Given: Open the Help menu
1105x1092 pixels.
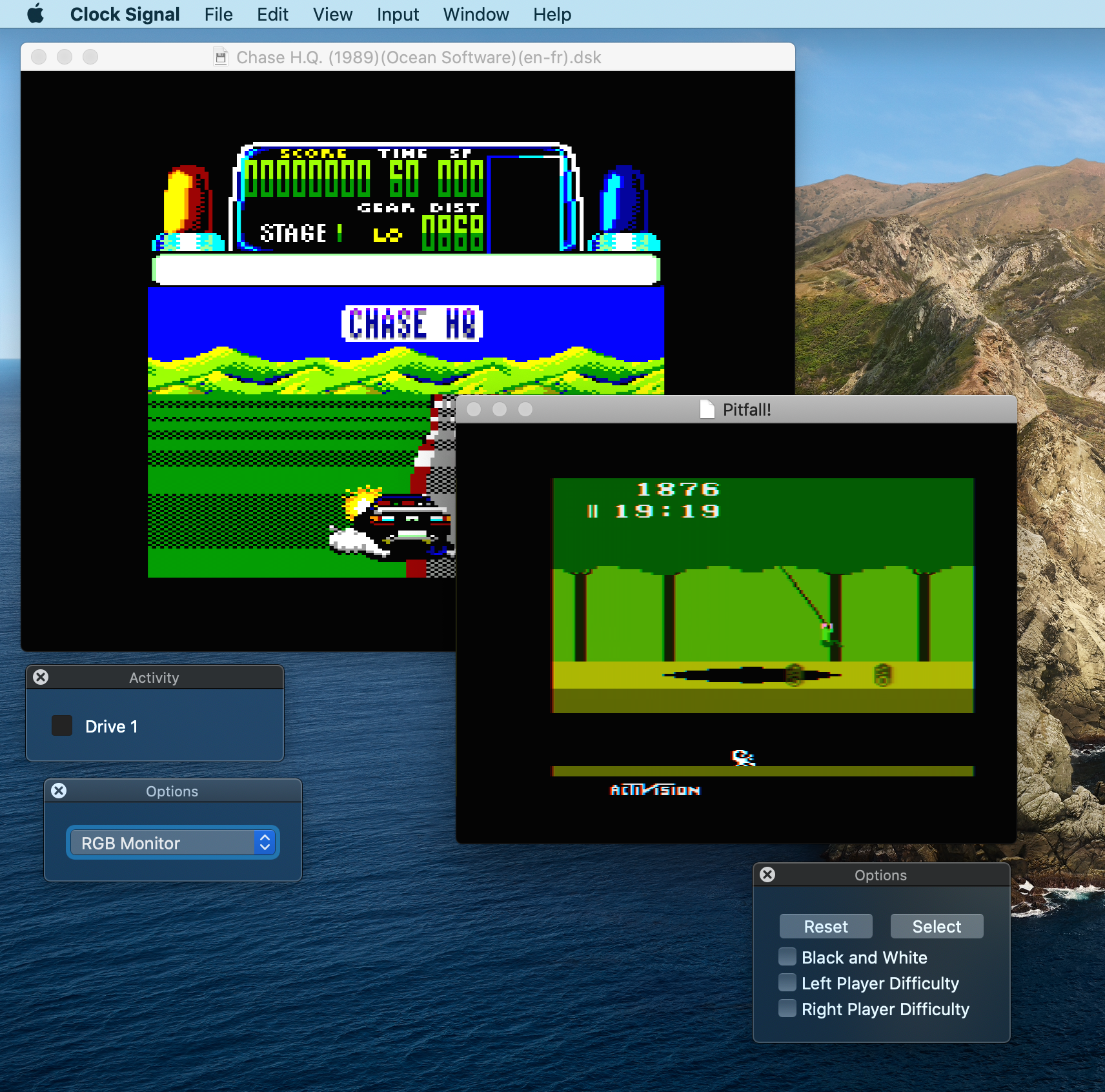Looking at the screenshot, I should (x=552, y=14).
